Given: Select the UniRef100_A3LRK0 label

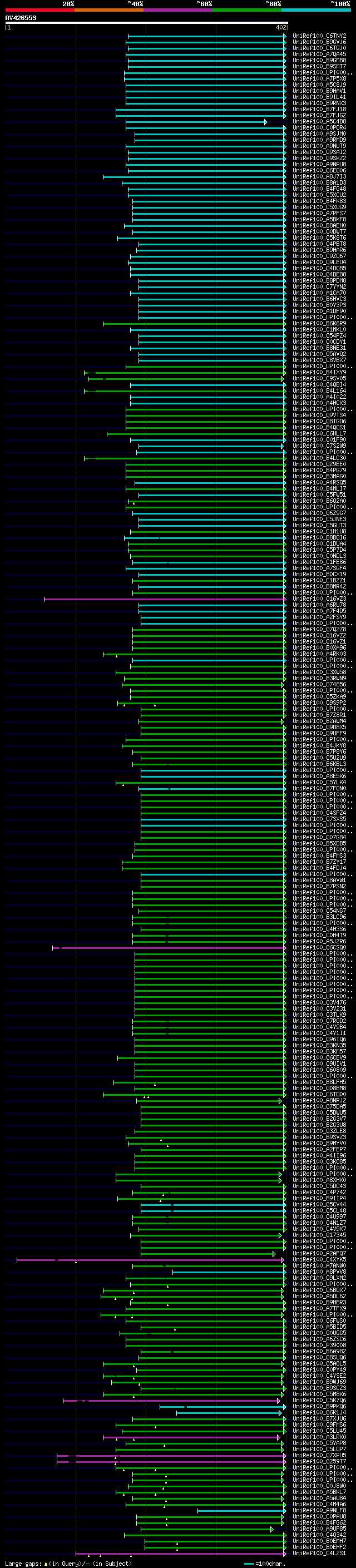Looking at the screenshot, I should pyautogui.click(x=319, y=1437).
